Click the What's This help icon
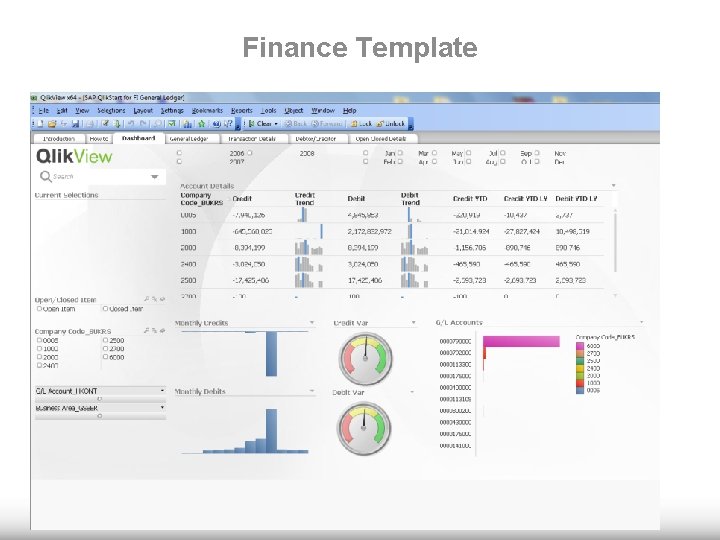 click(x=228, y=124)
